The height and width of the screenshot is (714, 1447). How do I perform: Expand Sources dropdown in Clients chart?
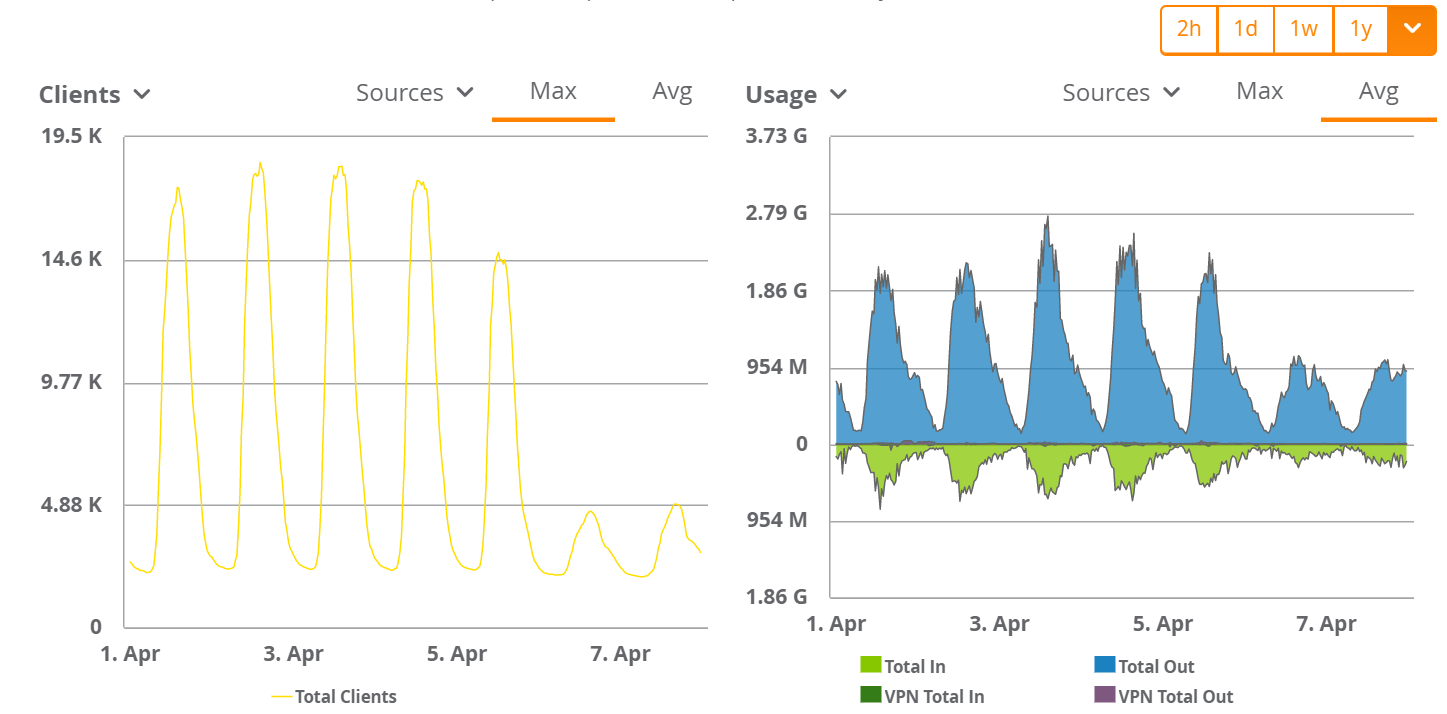415,93
